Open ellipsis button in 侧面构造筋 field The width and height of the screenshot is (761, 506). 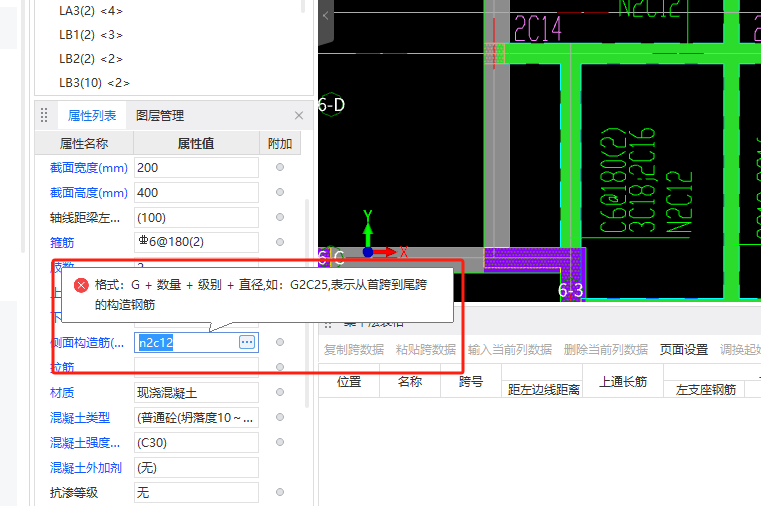coord(247,342)
